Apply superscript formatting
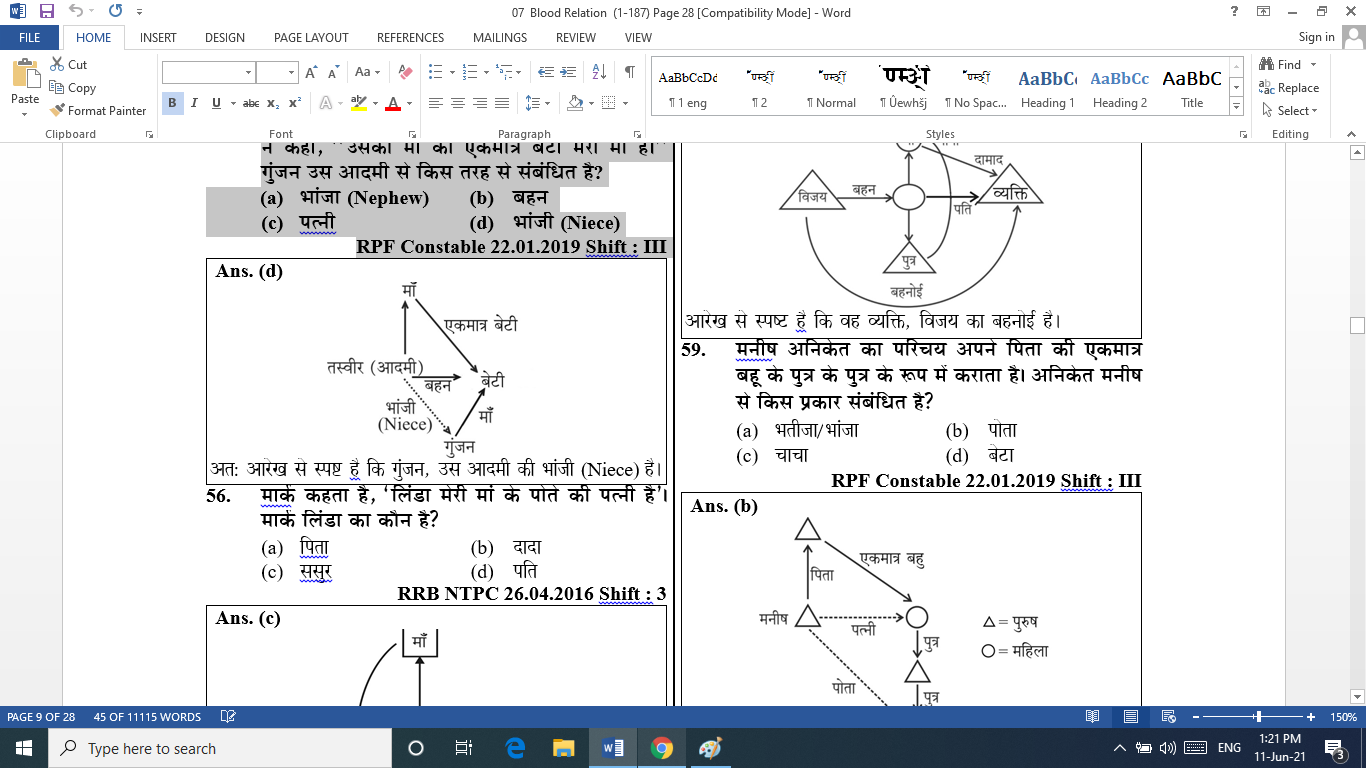Screen dimensions: 1366x768 click(x=295, y=103)
